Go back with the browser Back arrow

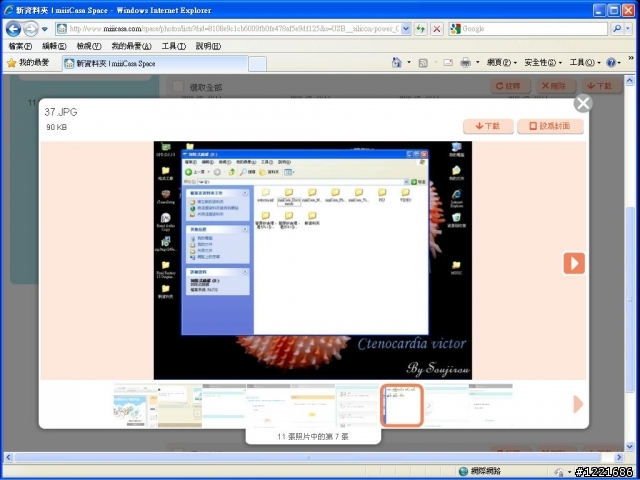pos(13,29)
